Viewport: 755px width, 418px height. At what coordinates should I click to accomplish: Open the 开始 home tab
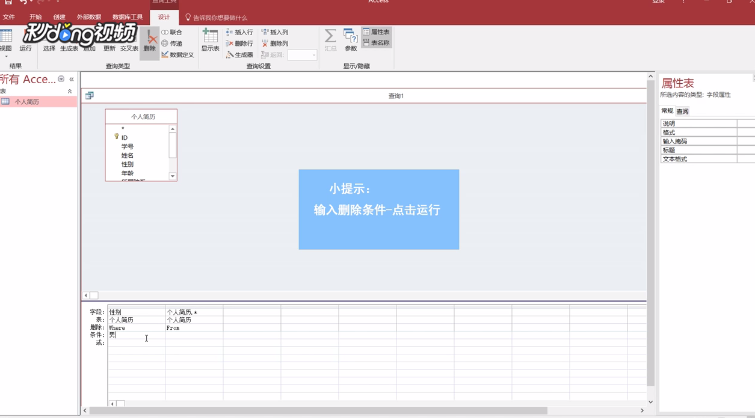36,17
